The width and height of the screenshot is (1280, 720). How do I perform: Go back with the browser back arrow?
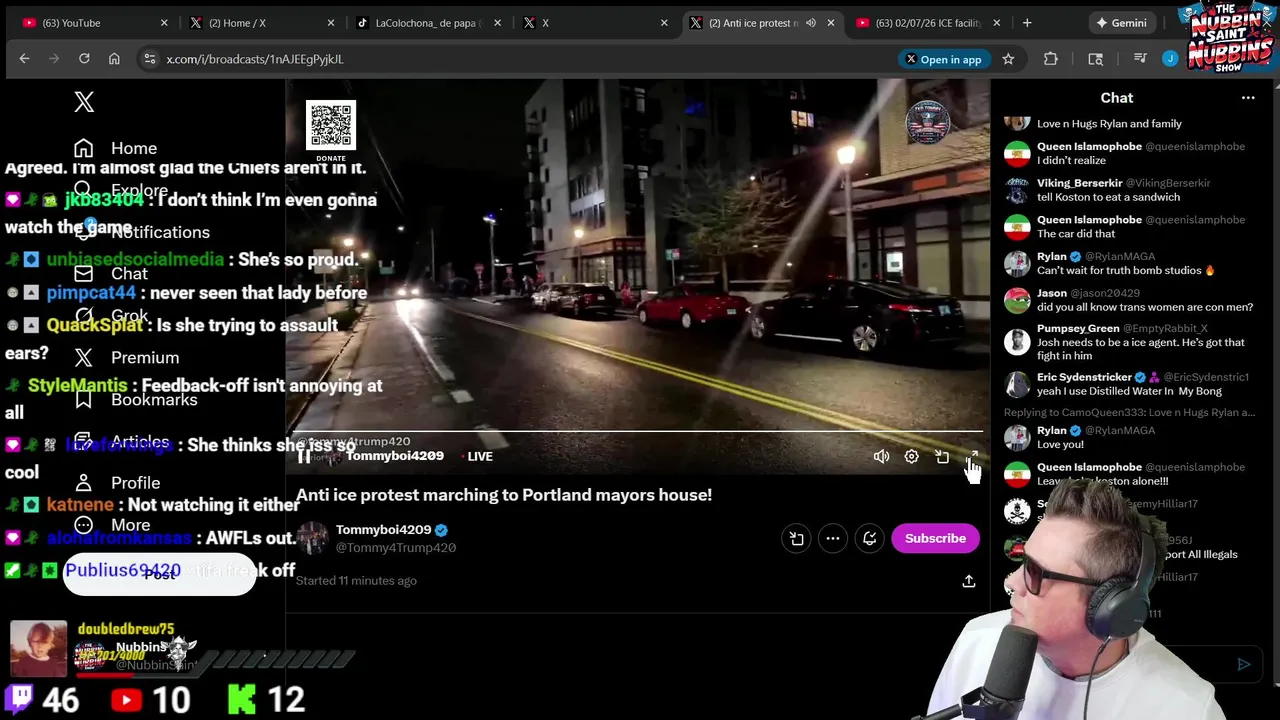pyautogui.click(x=24, y=59)
